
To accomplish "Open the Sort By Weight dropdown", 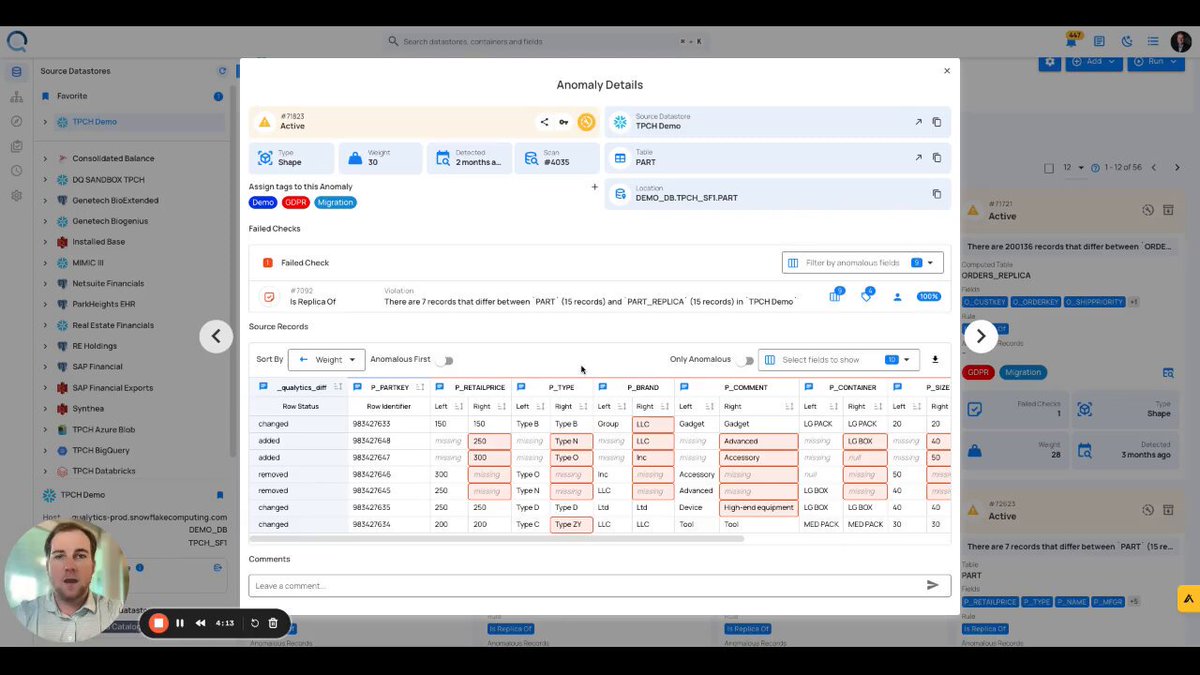I will pos(326,360).
